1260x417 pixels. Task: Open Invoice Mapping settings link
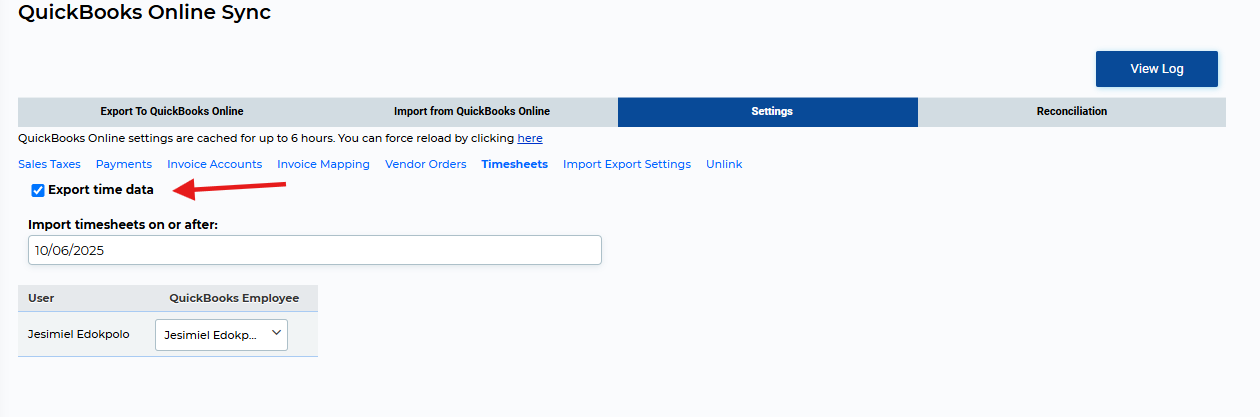pyautogui.click(x=324, y=164)
